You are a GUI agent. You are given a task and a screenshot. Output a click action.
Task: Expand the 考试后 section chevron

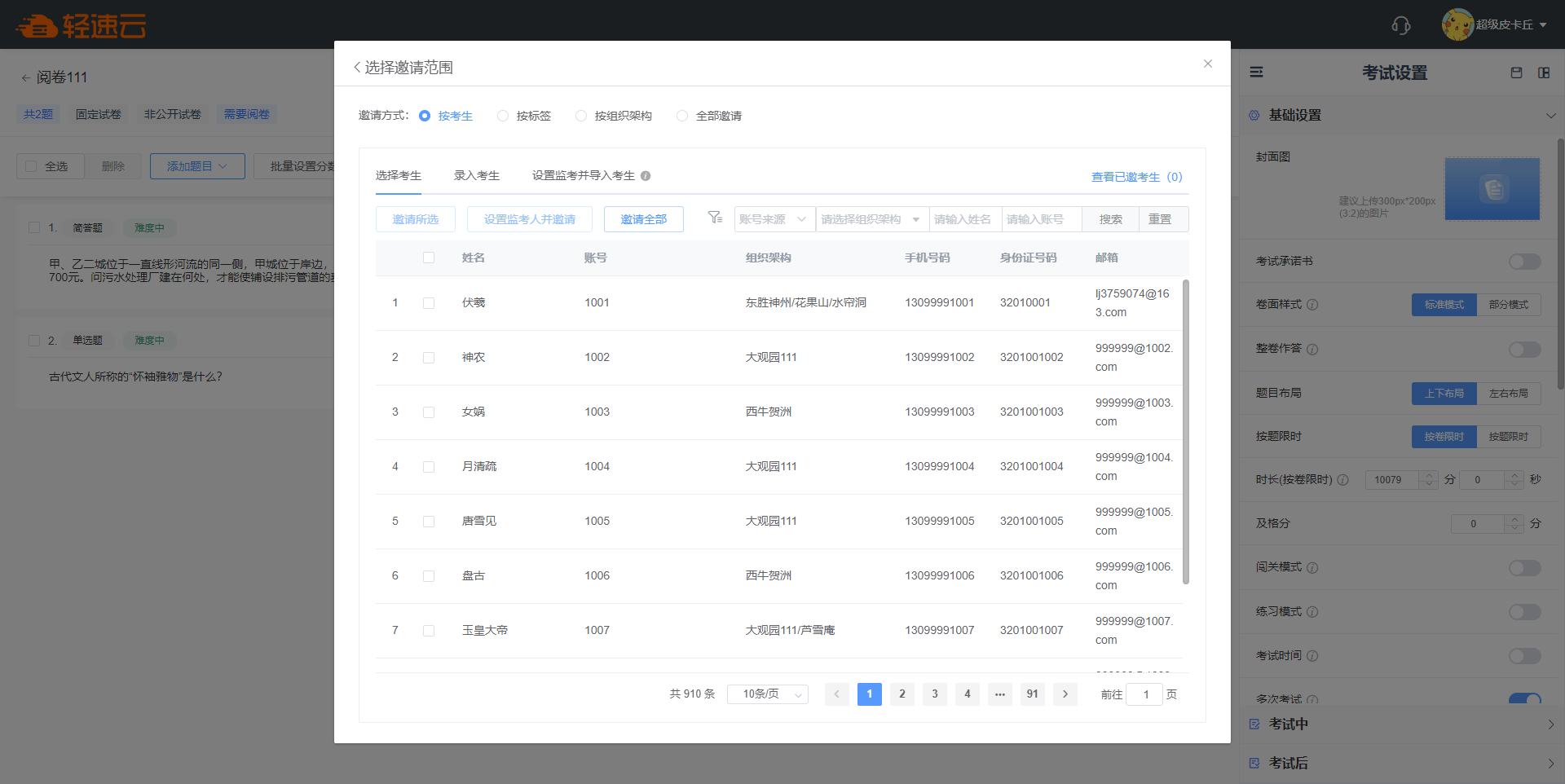1551,763
